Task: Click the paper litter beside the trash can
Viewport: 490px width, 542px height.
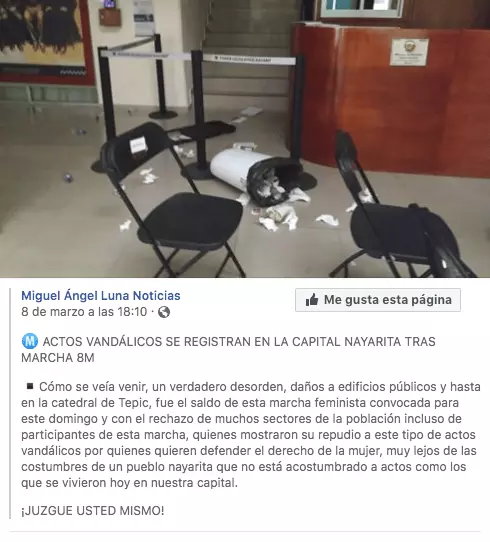Action: coord(278,219)
